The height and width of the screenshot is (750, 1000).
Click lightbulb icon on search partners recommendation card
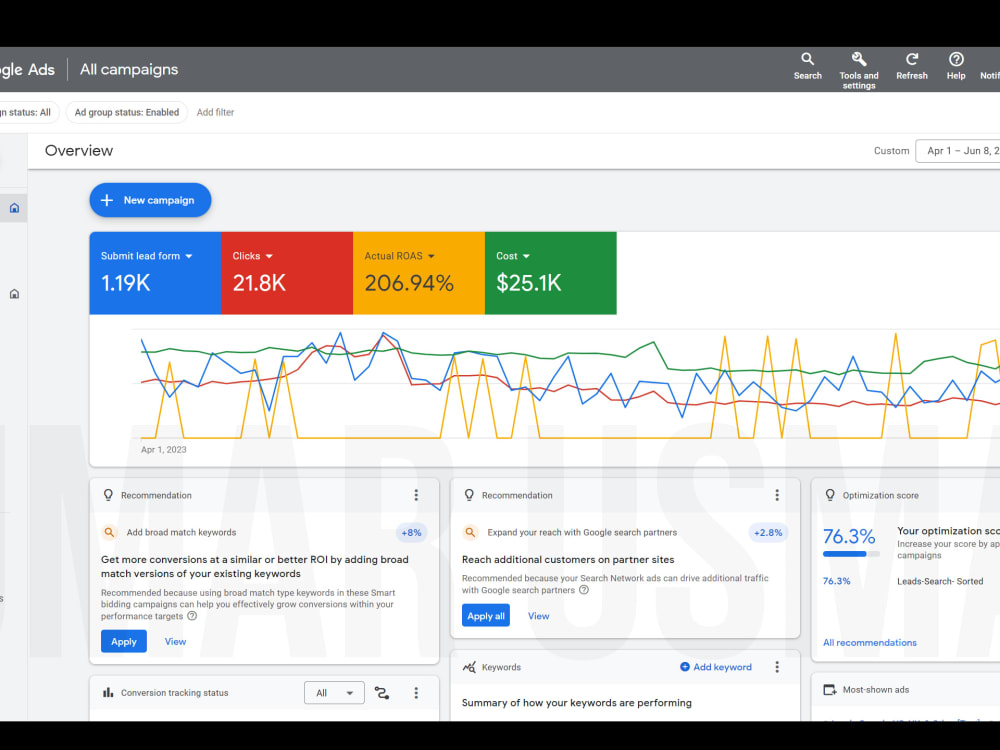click(469, 495)
